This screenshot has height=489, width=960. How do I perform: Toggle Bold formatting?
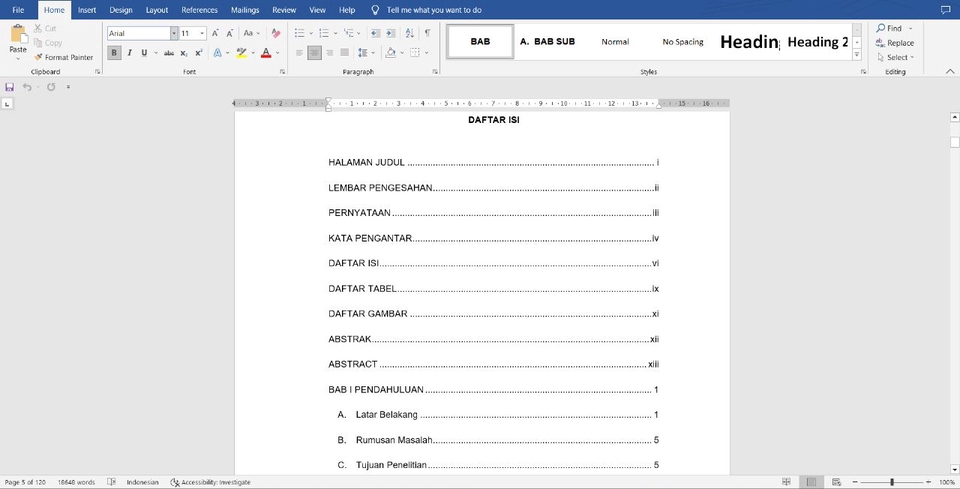click(x=114, y=53)
